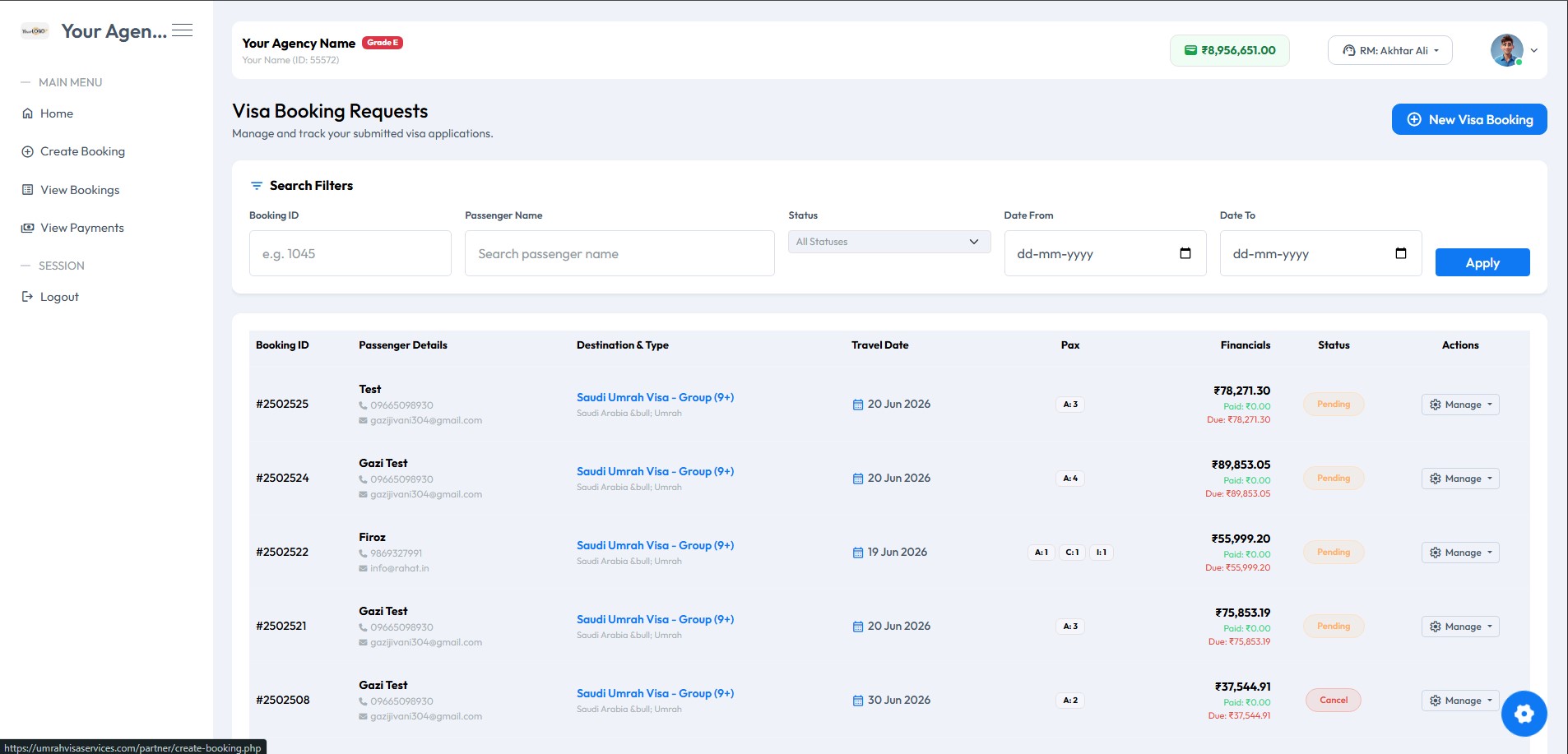Viewport: 1568px width, 754px height.
Task: Open Manage dropdown for booking #2502522
Action: pos(1460,553)
